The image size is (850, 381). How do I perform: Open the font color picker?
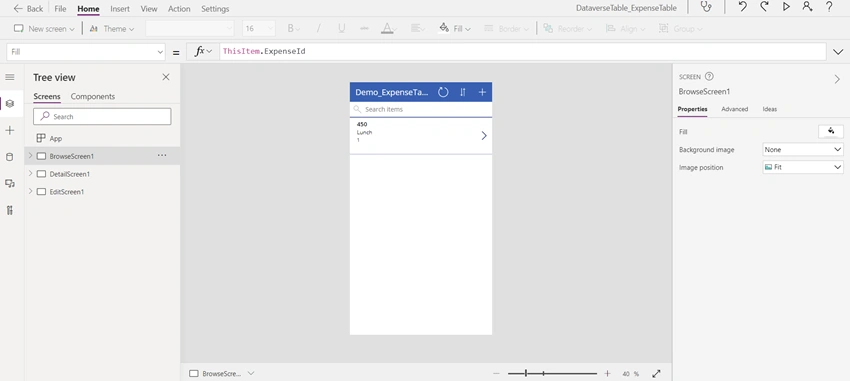tap(389, 29)
